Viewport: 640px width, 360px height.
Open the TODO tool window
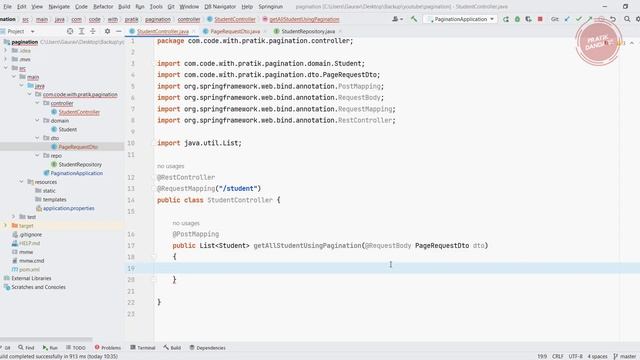point(76,348)
